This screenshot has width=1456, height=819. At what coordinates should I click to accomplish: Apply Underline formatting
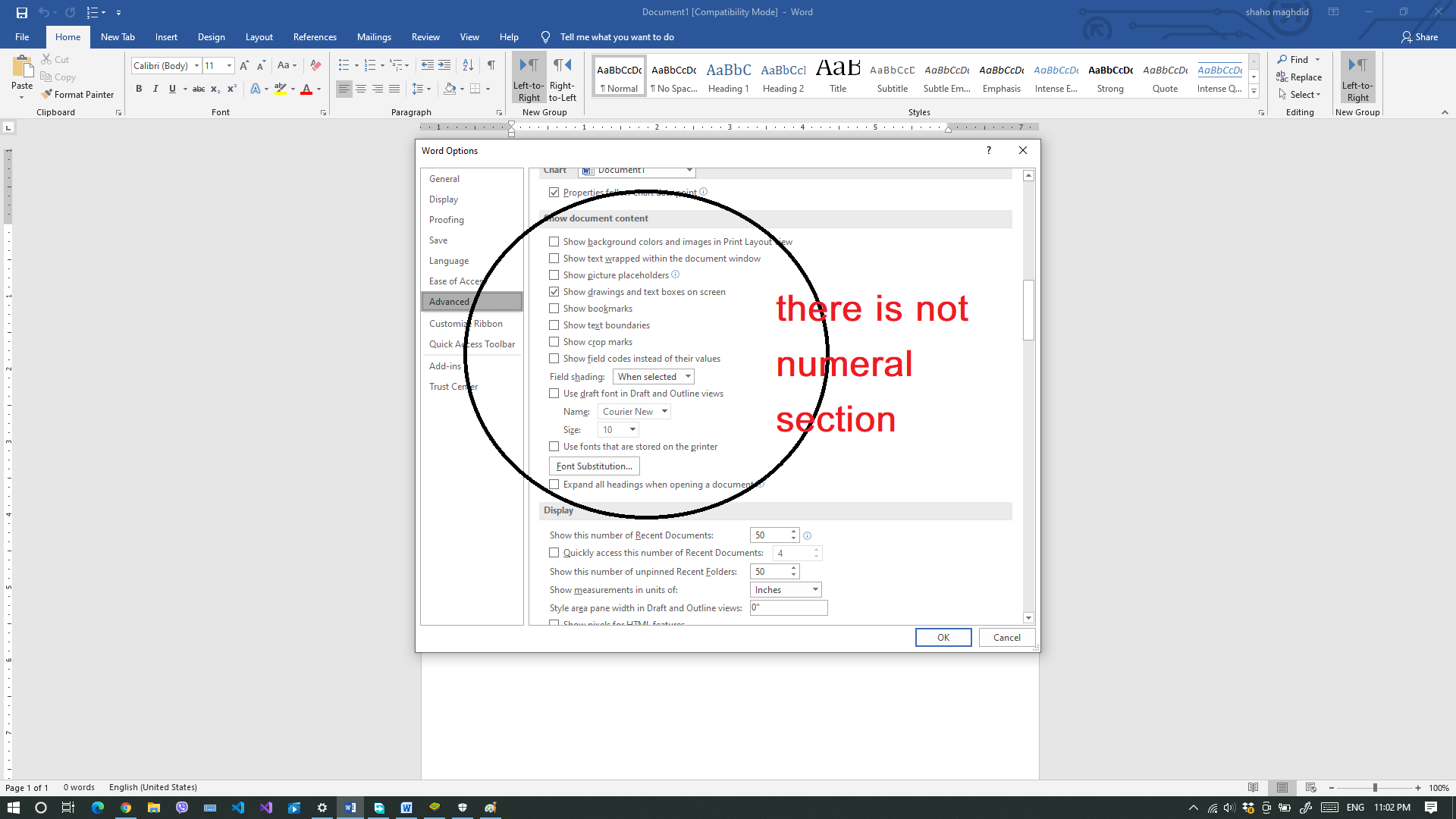tap(172, 89)
